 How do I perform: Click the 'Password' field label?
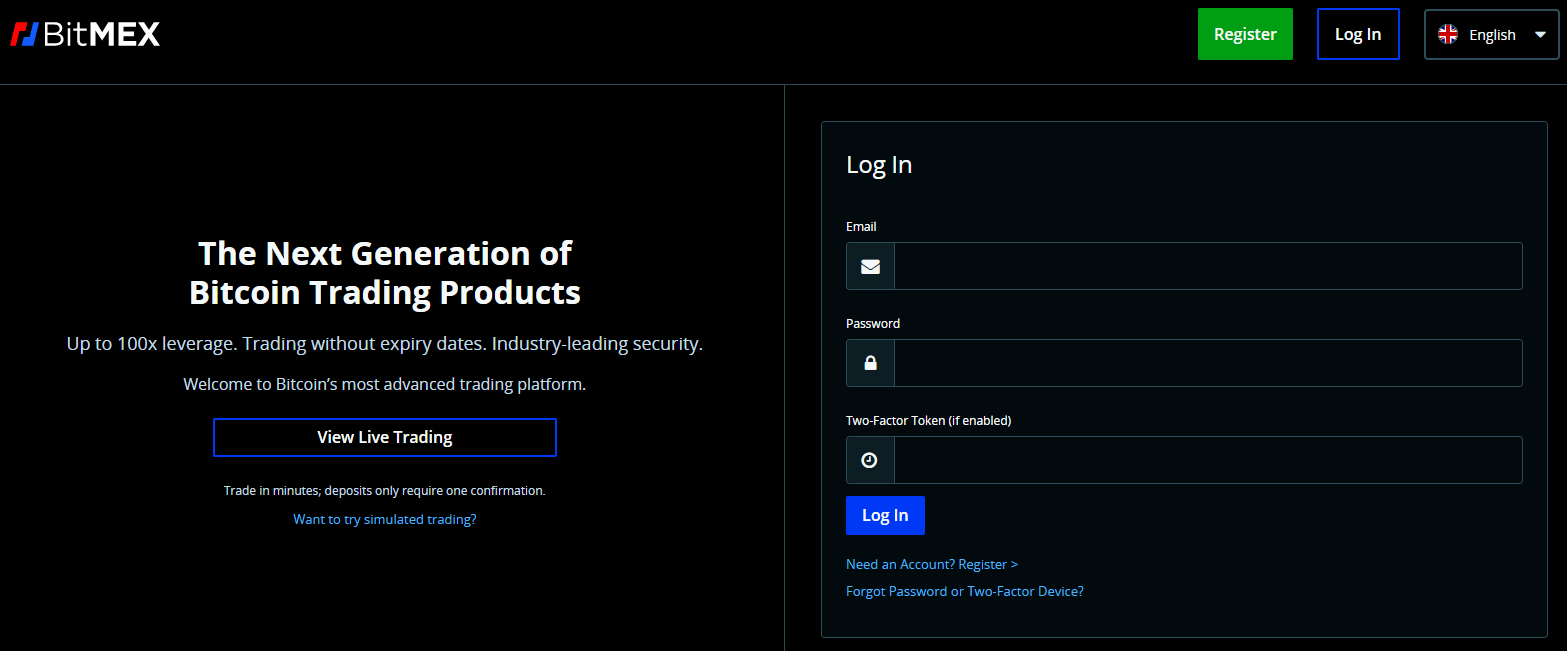click(x=873, y=324)
